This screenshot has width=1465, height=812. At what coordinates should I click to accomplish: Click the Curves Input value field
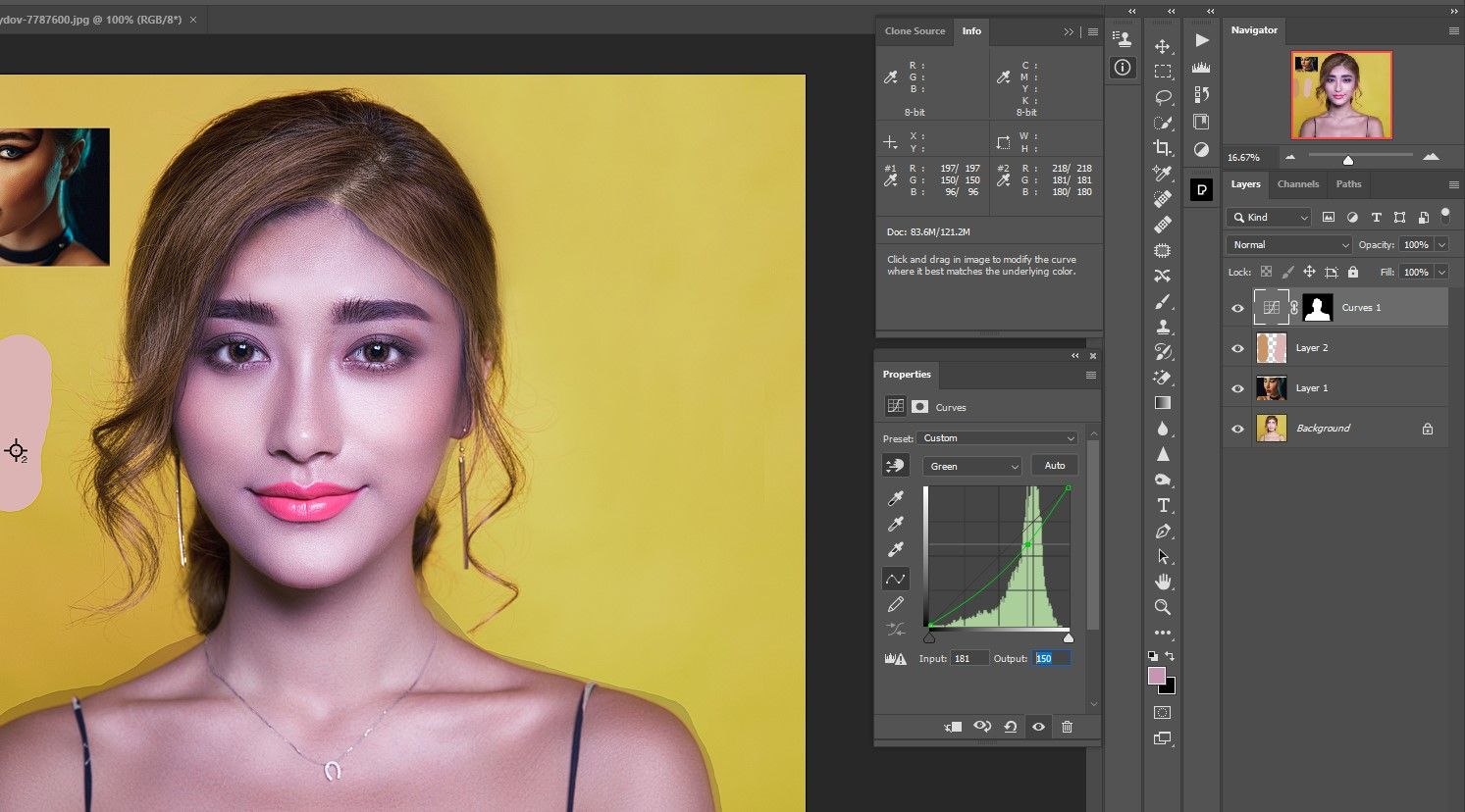(x=968, y=658)
